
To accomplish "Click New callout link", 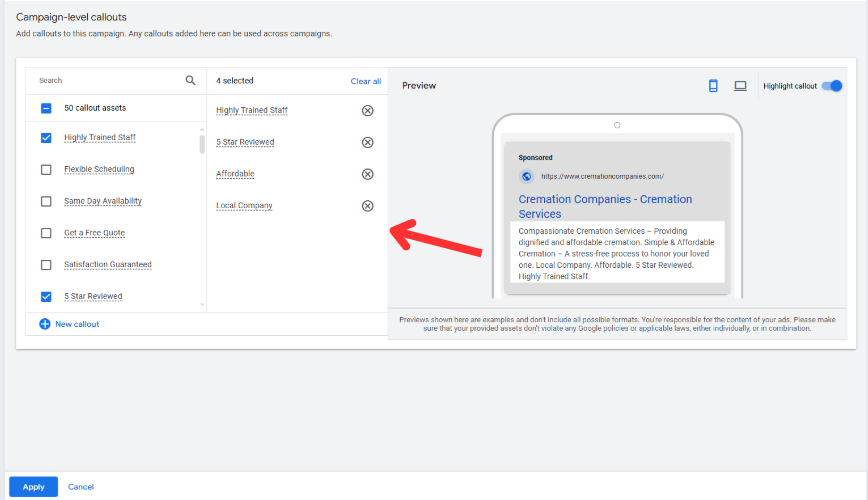I will [x=77, y=324].
